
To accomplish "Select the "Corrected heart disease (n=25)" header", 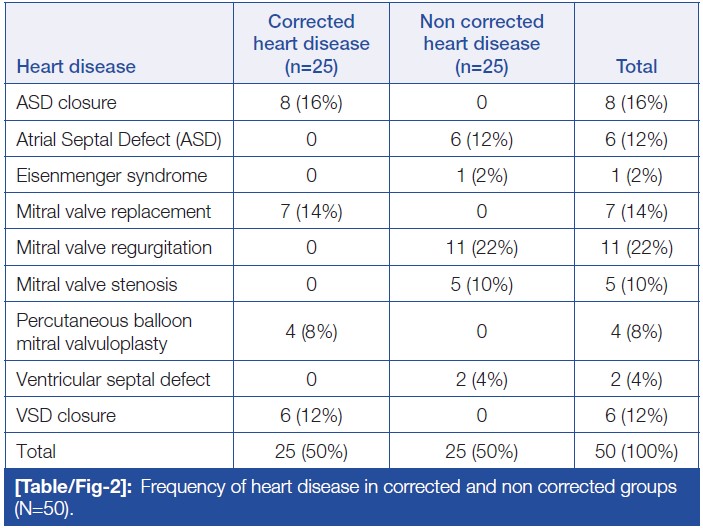I will click(x=311, y=44).
